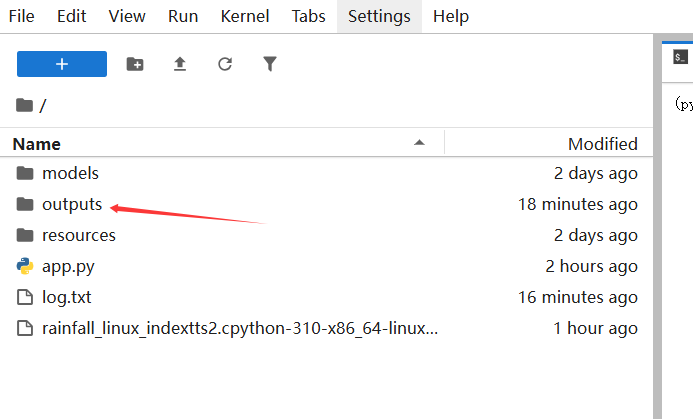Click the blue New Launcher plus button
The height and width of the screenshot is (419, 693).
(x=62, y=64)
